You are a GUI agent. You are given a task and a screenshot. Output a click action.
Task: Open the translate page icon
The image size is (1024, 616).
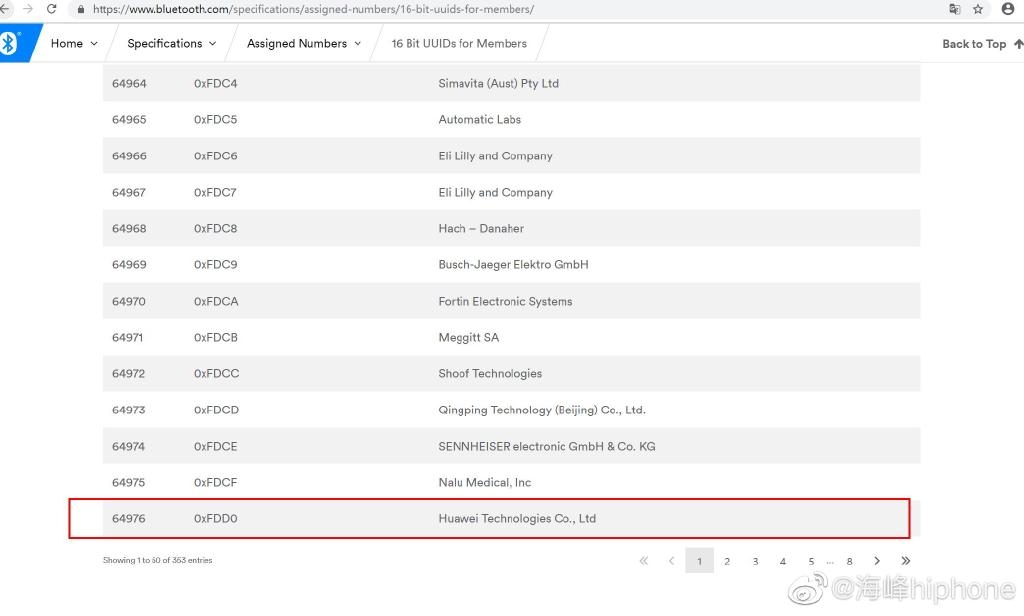coord(954,9)
